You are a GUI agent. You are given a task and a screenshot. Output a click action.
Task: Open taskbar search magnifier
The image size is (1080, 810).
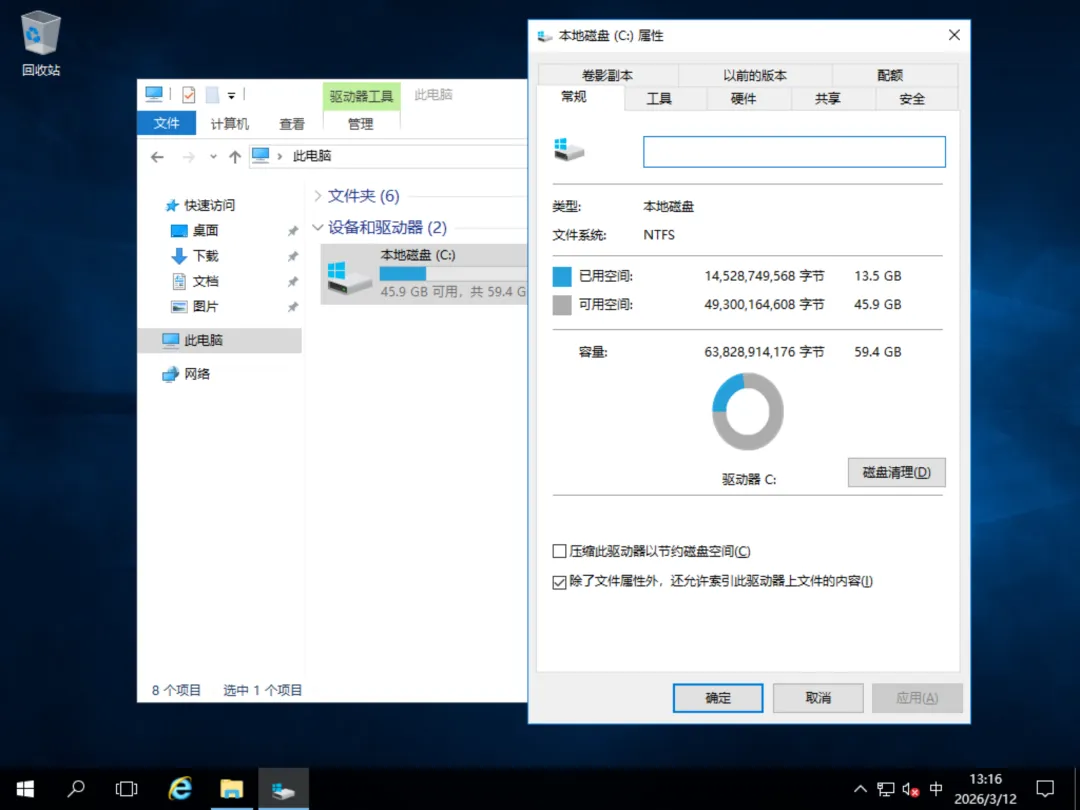pyautogui.click(x=76, y=789)
